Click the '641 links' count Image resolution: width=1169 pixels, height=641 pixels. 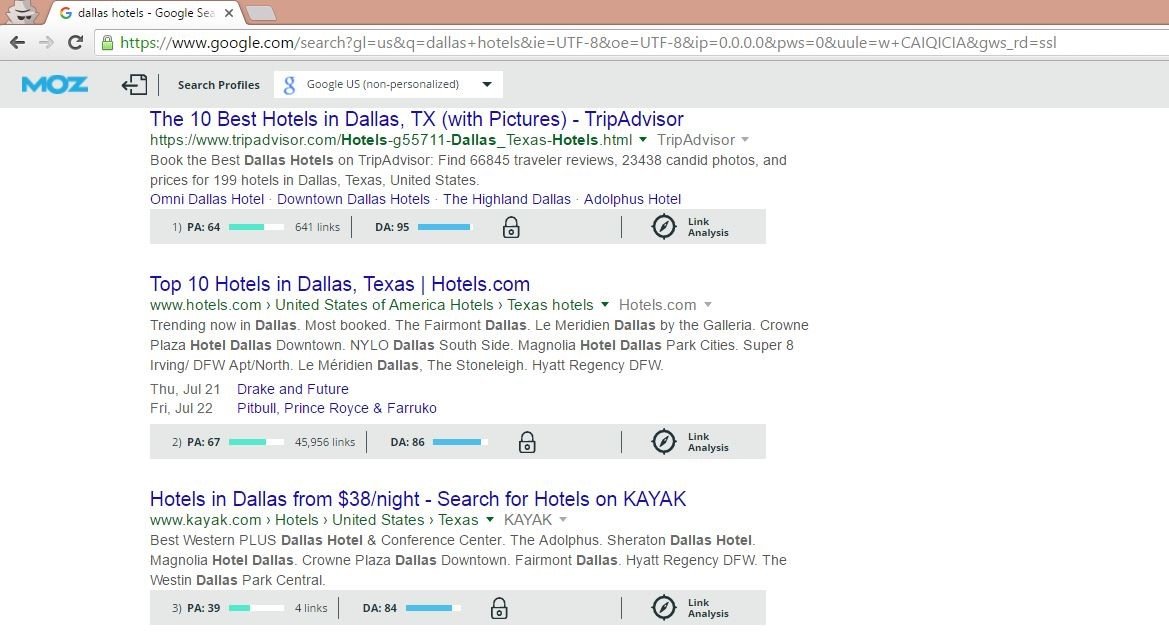tap(317, 227)
